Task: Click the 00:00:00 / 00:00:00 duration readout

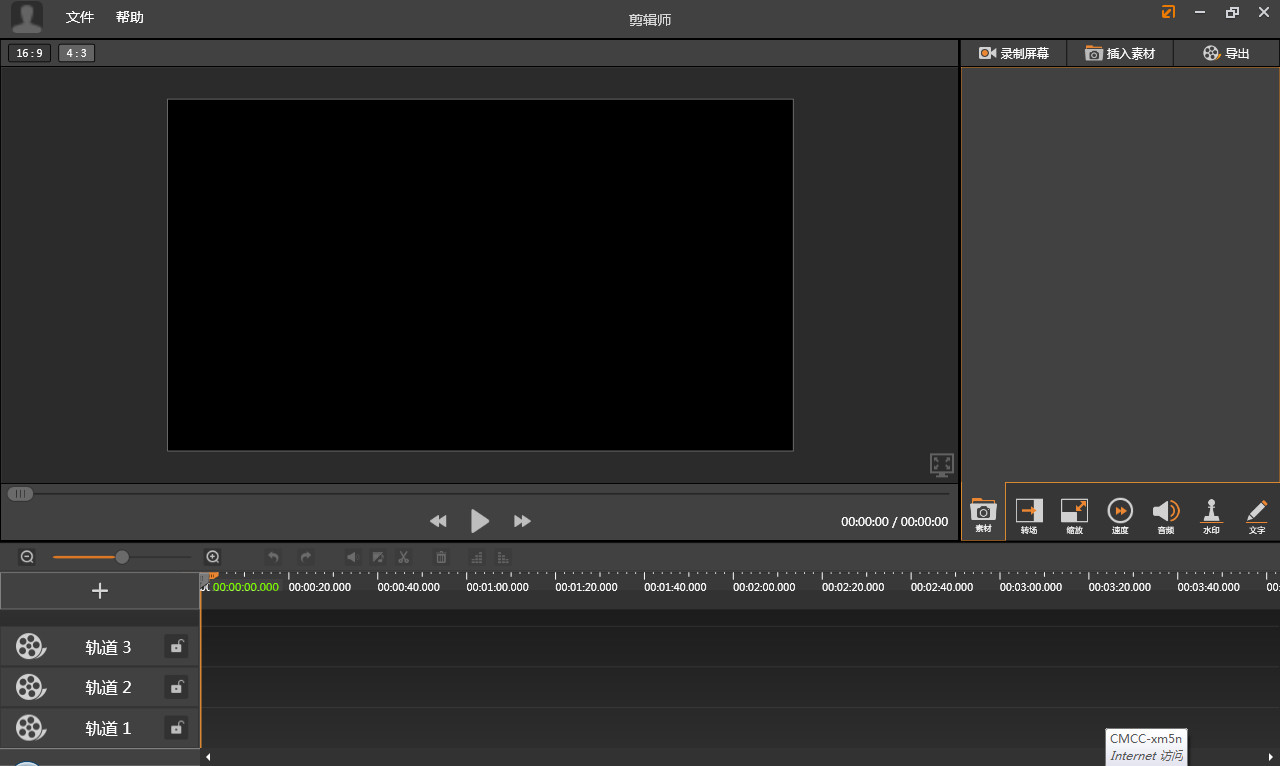Action: click(894, 521)
